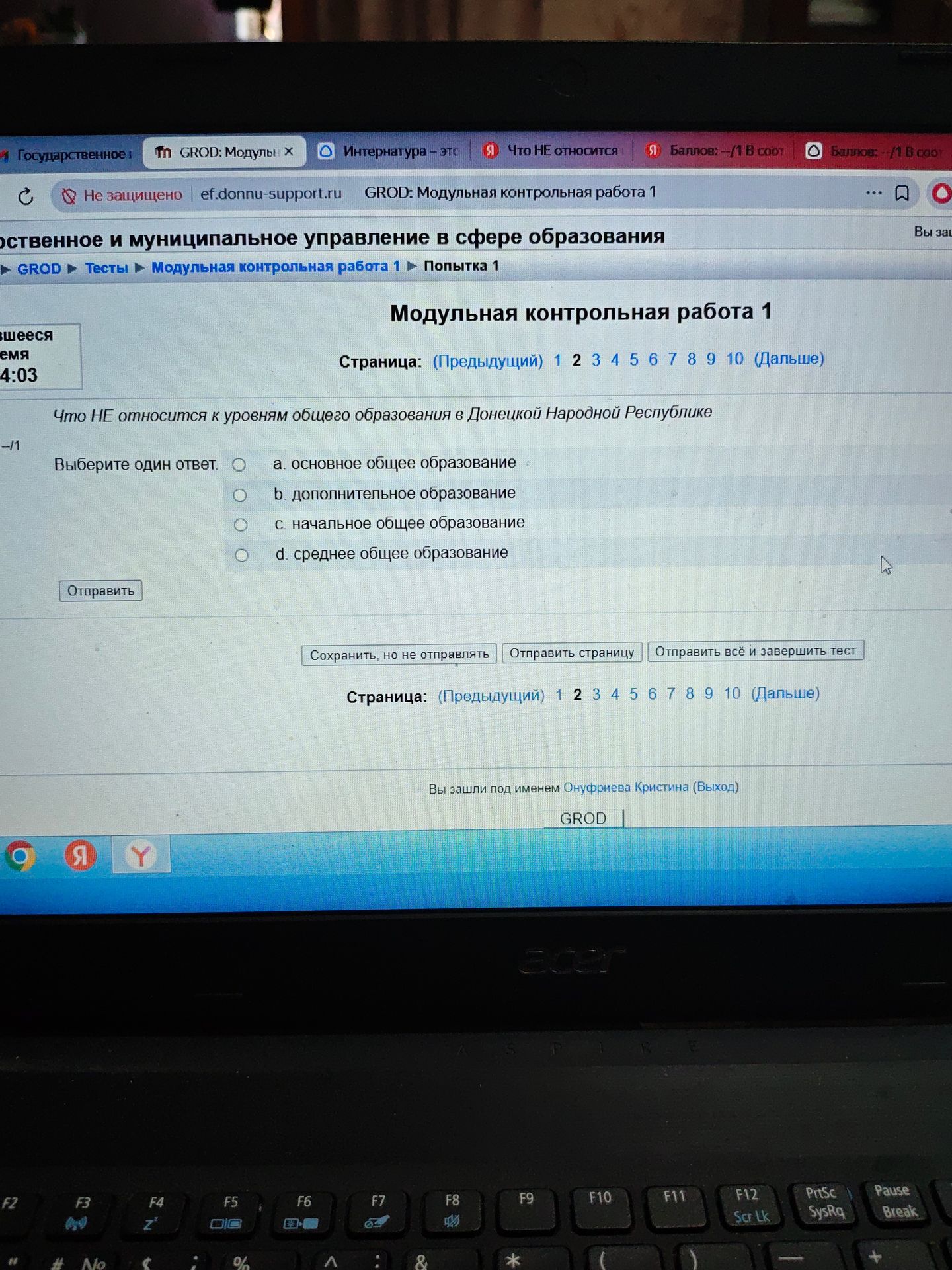The height and width of the screenshot is (1270, 952).
Task: Open the three-dots menu in address bar
Action: 873,193
